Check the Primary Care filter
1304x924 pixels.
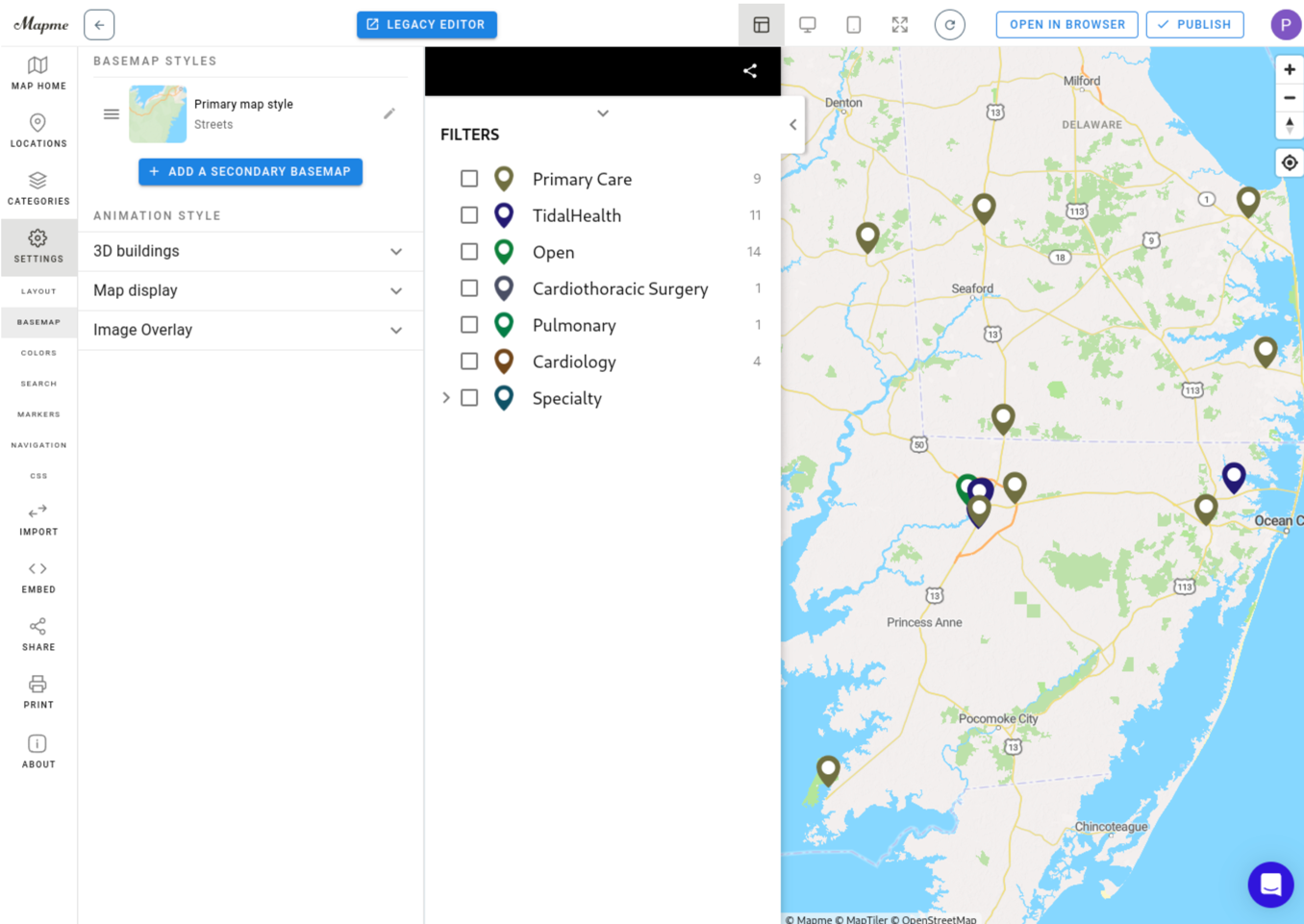coord(469,179)
